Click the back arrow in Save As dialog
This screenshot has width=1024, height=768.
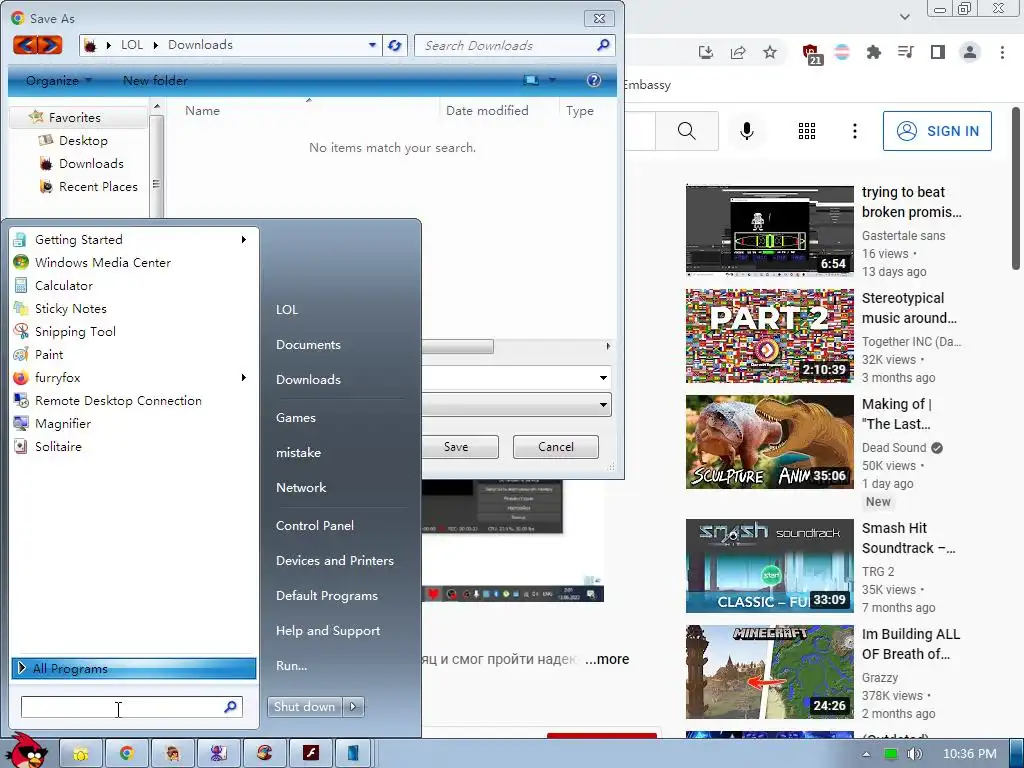(x=25, y=45)
